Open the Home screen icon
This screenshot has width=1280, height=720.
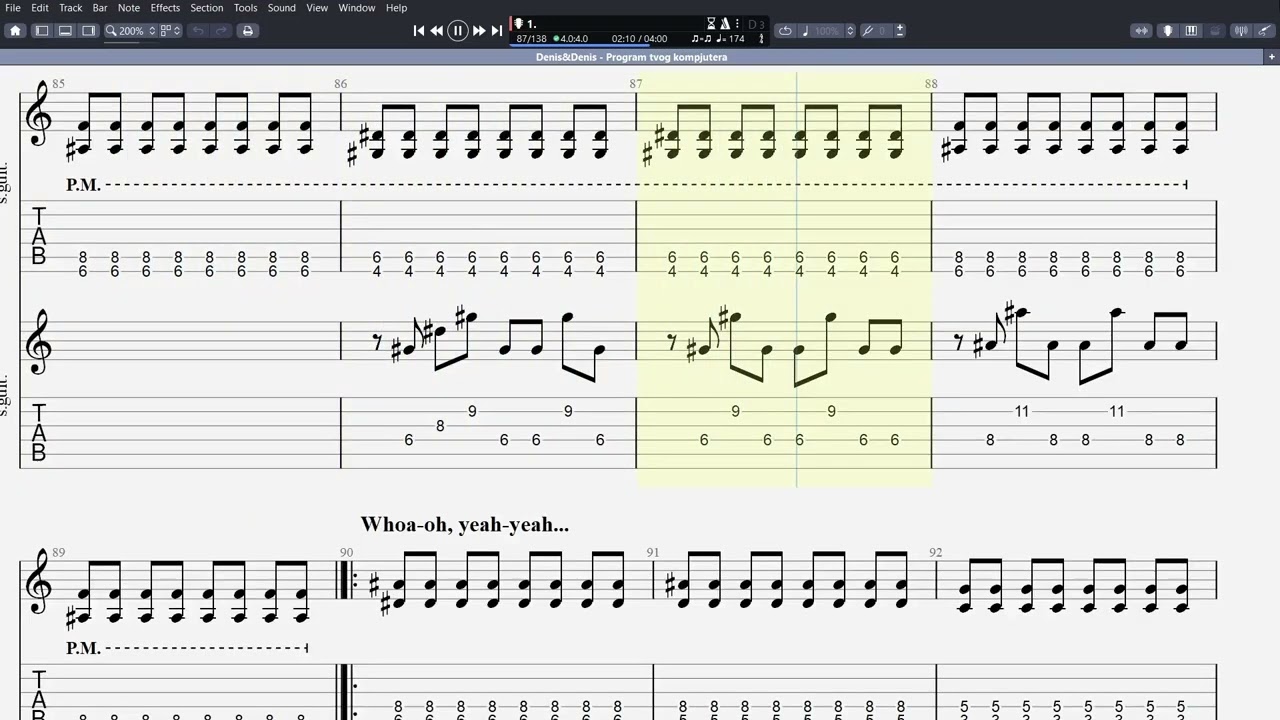point(15,31)
